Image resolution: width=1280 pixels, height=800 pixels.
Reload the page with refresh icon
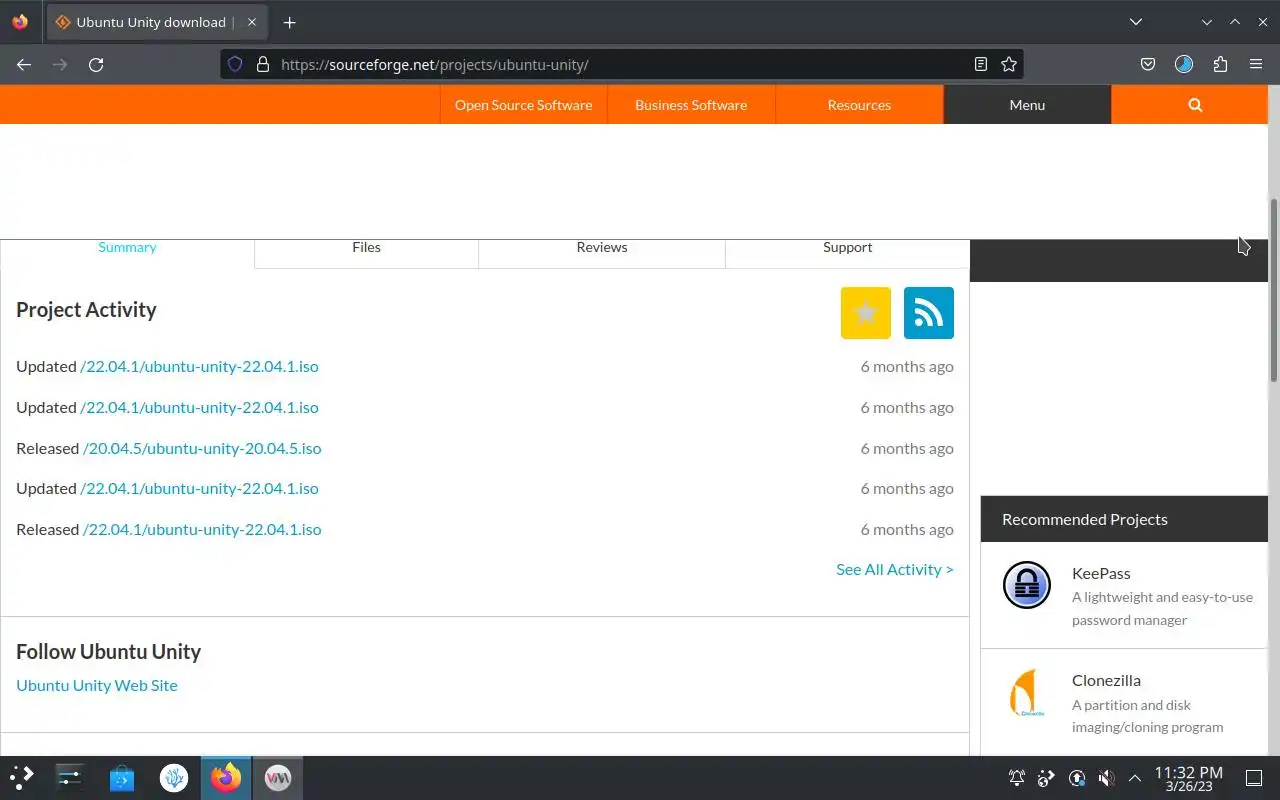[x=96, y=64]
